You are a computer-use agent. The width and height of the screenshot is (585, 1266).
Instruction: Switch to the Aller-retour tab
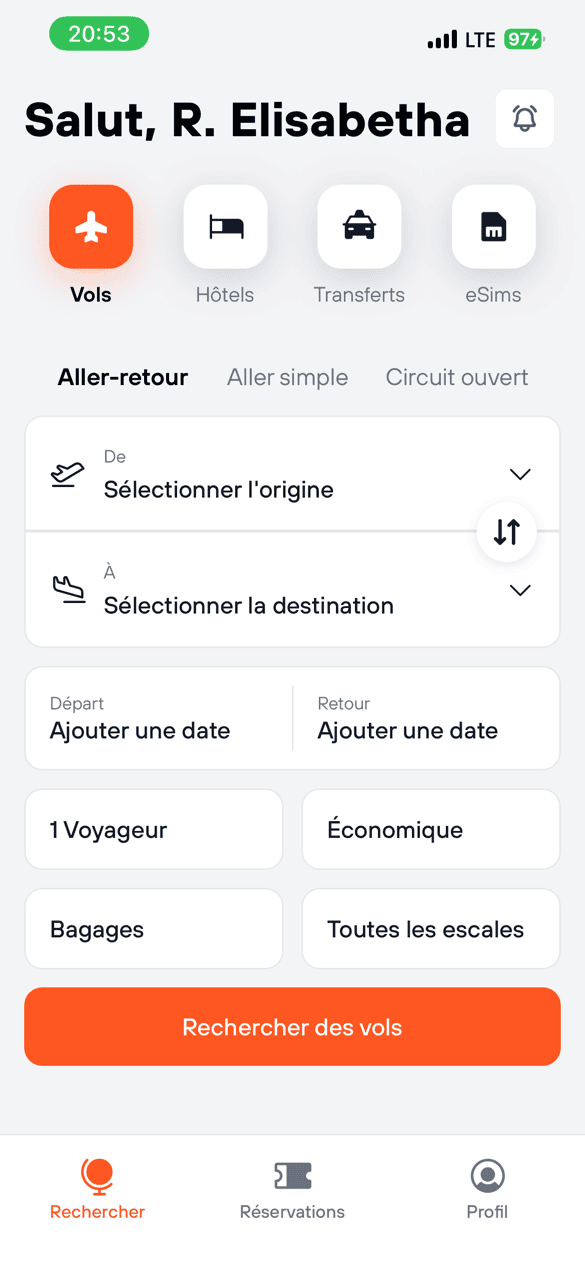pos(123,377)
